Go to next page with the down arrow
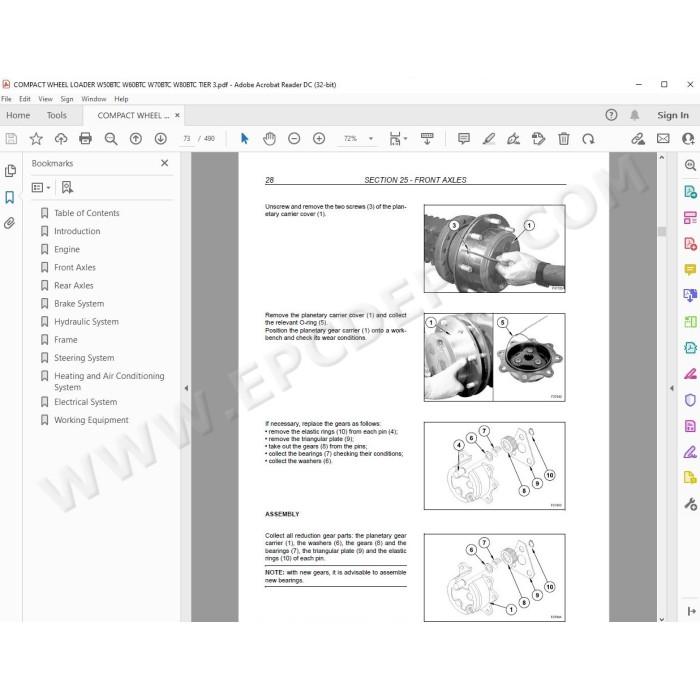The width and height of the screenshot is (700, 700). click(161, 139)
